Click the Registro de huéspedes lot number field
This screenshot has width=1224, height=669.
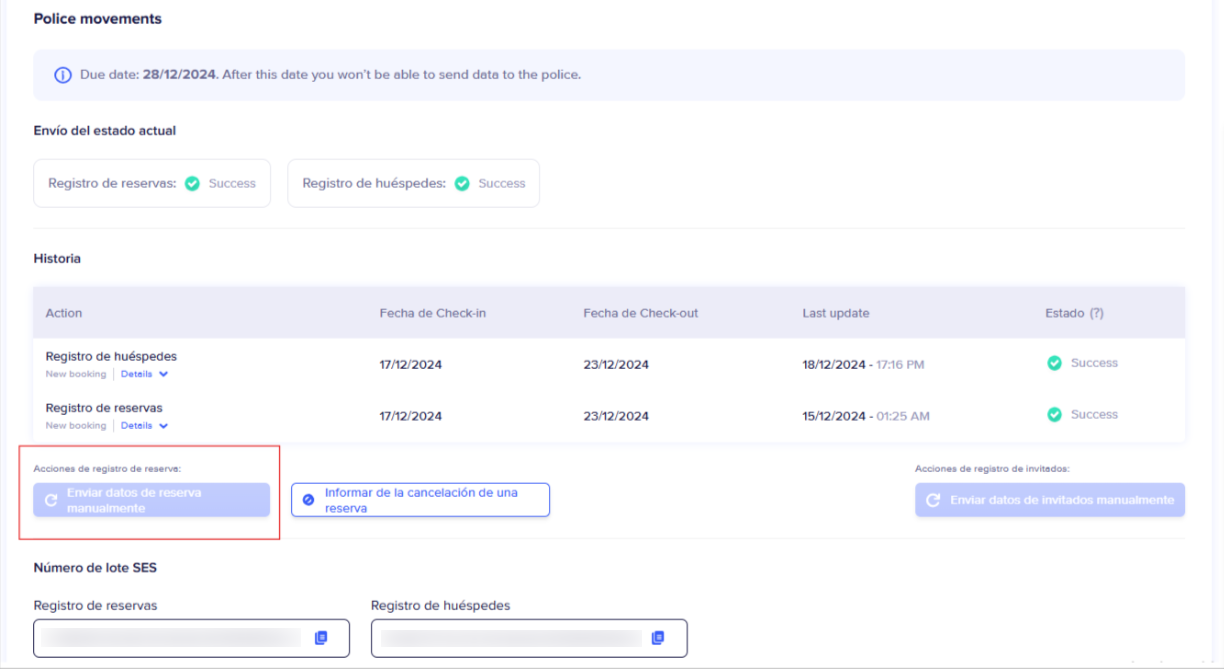[510, 638]
